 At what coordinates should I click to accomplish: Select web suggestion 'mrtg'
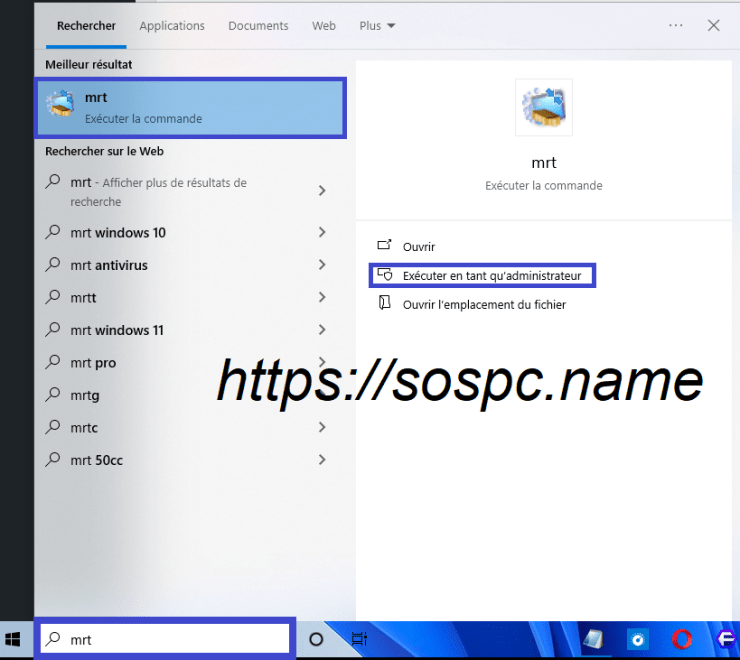pos(85,396)
